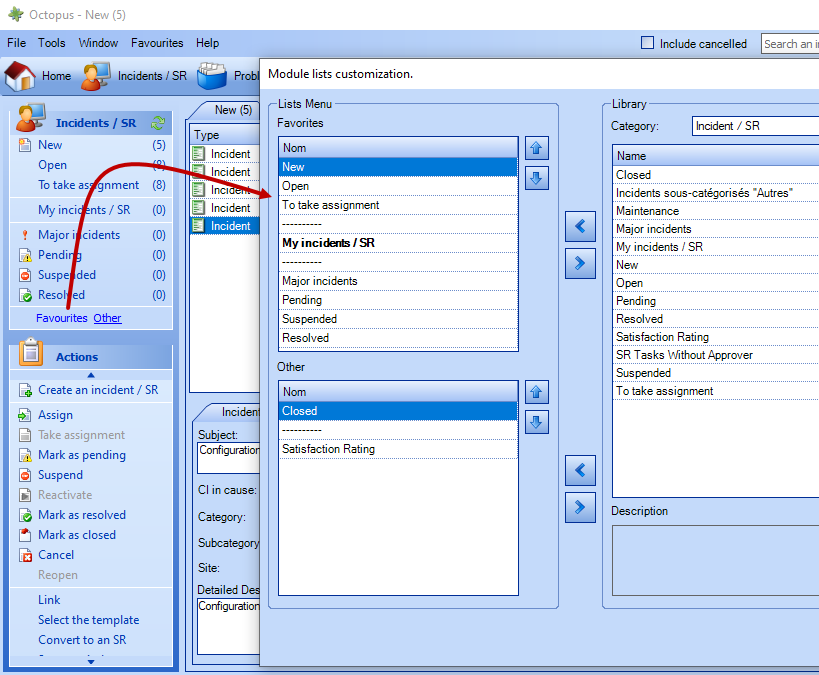Move Other list item up

(536, 392)
